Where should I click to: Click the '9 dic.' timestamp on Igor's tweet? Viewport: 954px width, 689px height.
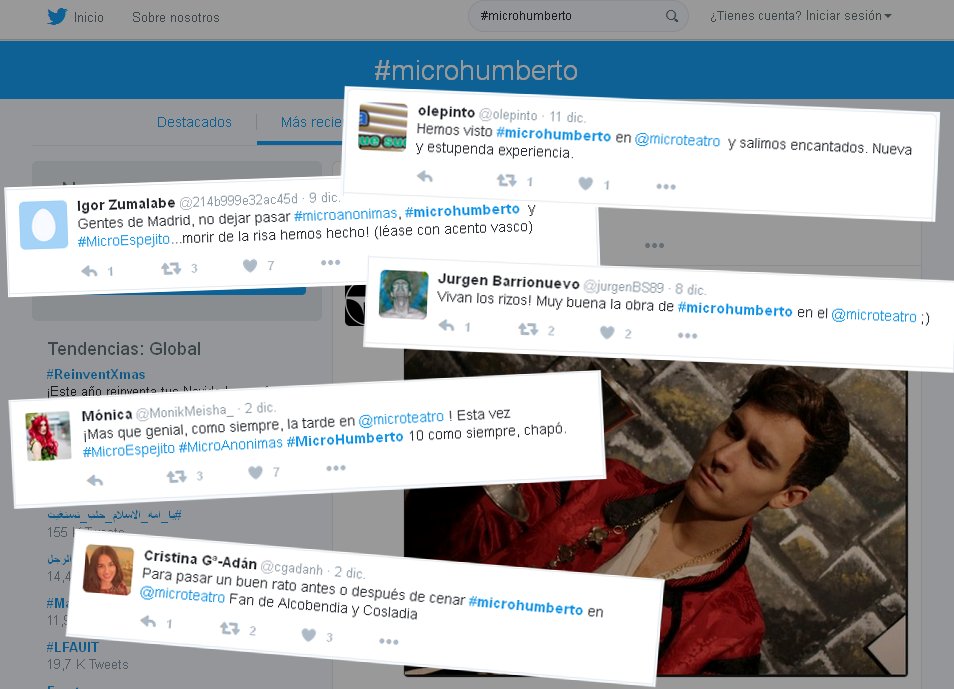(324, 198)
